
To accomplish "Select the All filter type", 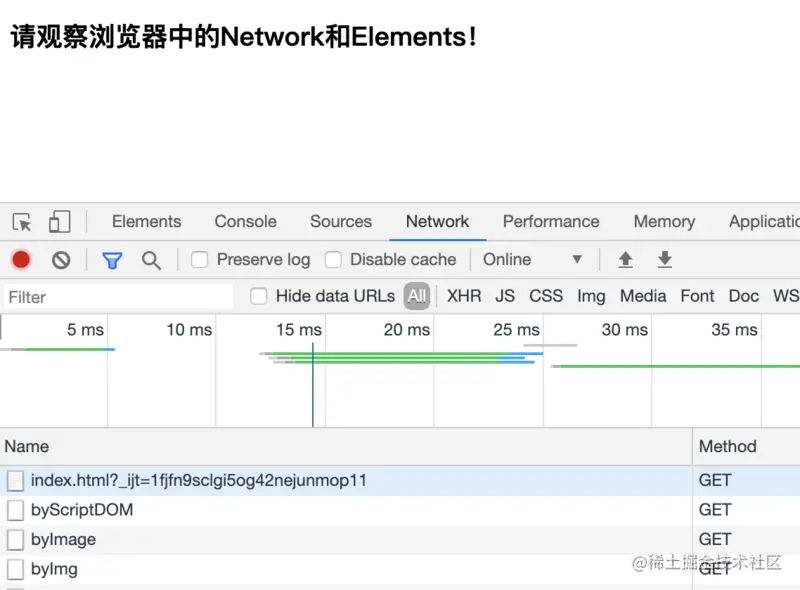I will pyautogui.click(x=417, y=296).
